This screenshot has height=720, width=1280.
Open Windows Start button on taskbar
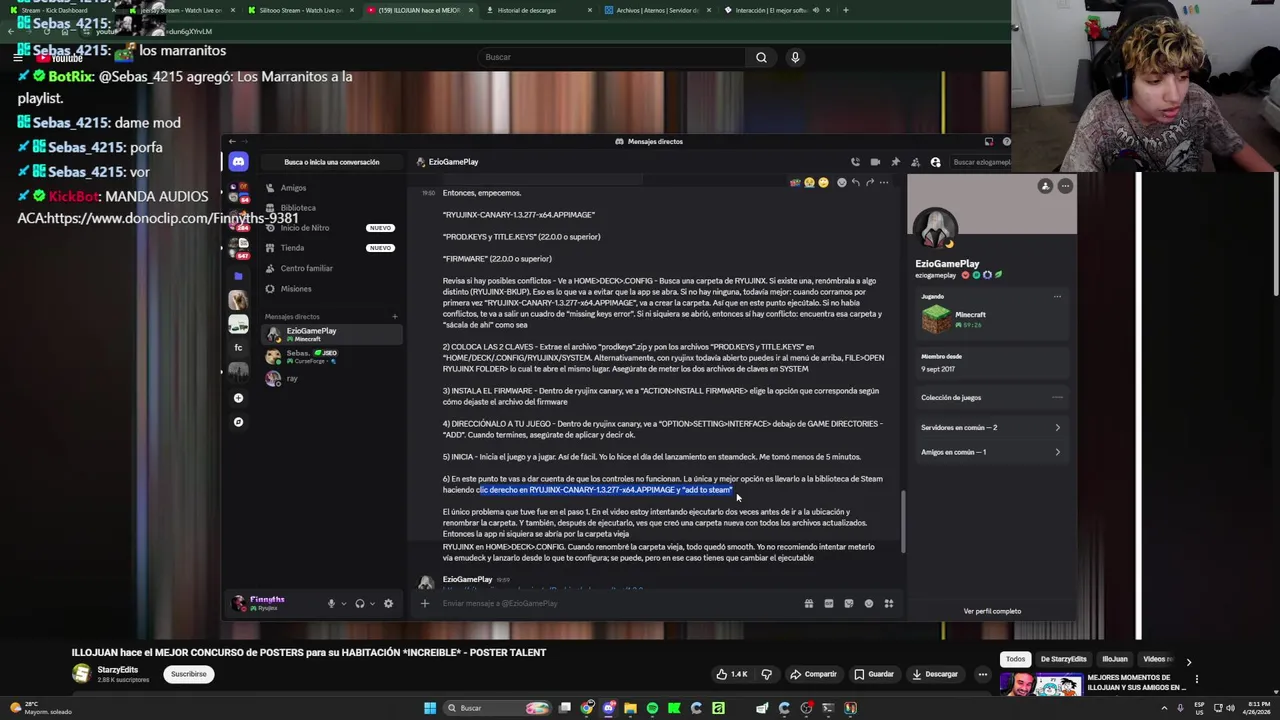pos(430,708)
